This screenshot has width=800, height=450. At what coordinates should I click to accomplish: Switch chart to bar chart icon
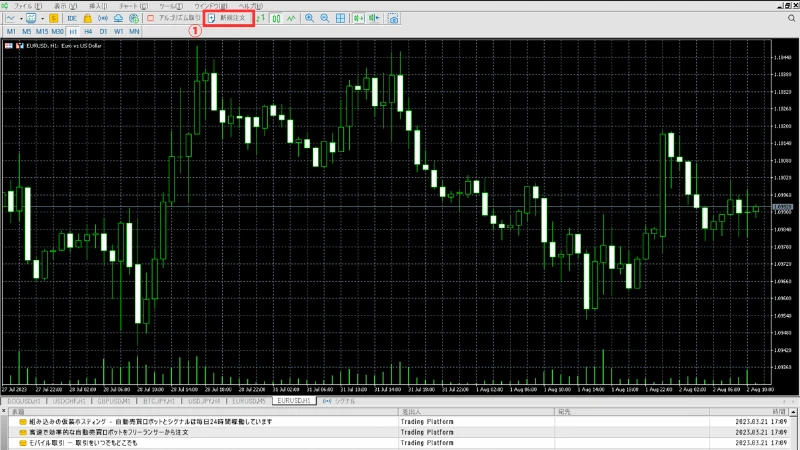point(261,18)
